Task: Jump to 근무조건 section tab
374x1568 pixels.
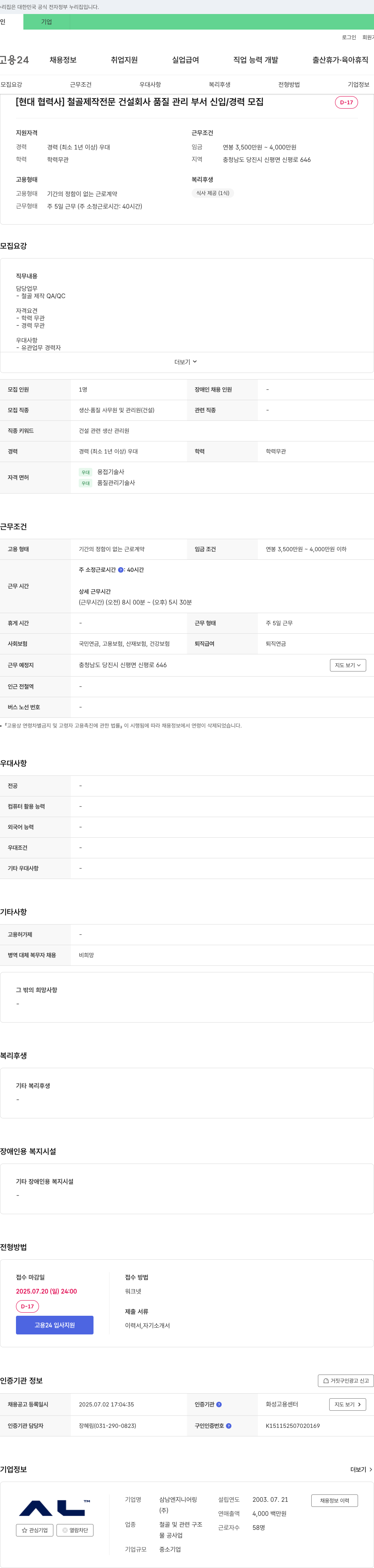Action: click(80, 84)
